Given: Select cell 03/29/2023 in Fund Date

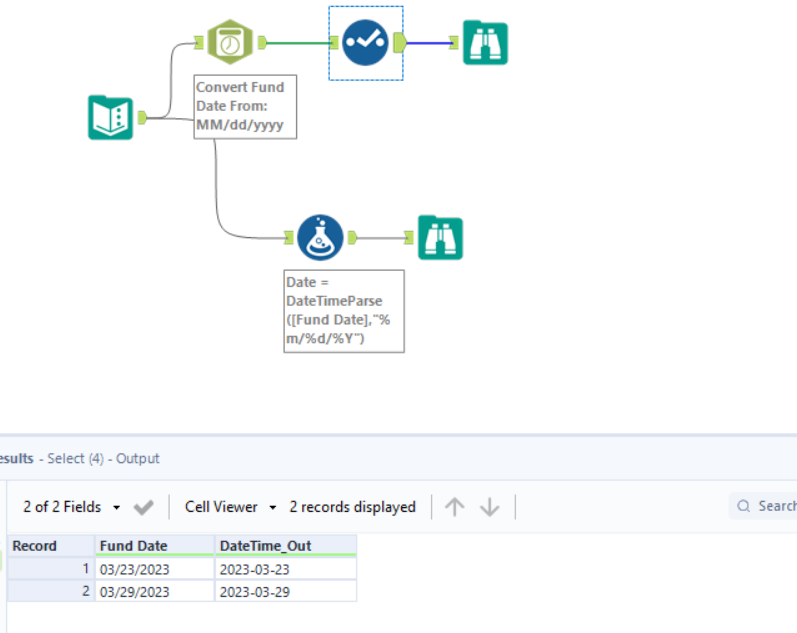Looking at the screenshot, I should pos(155,591).
